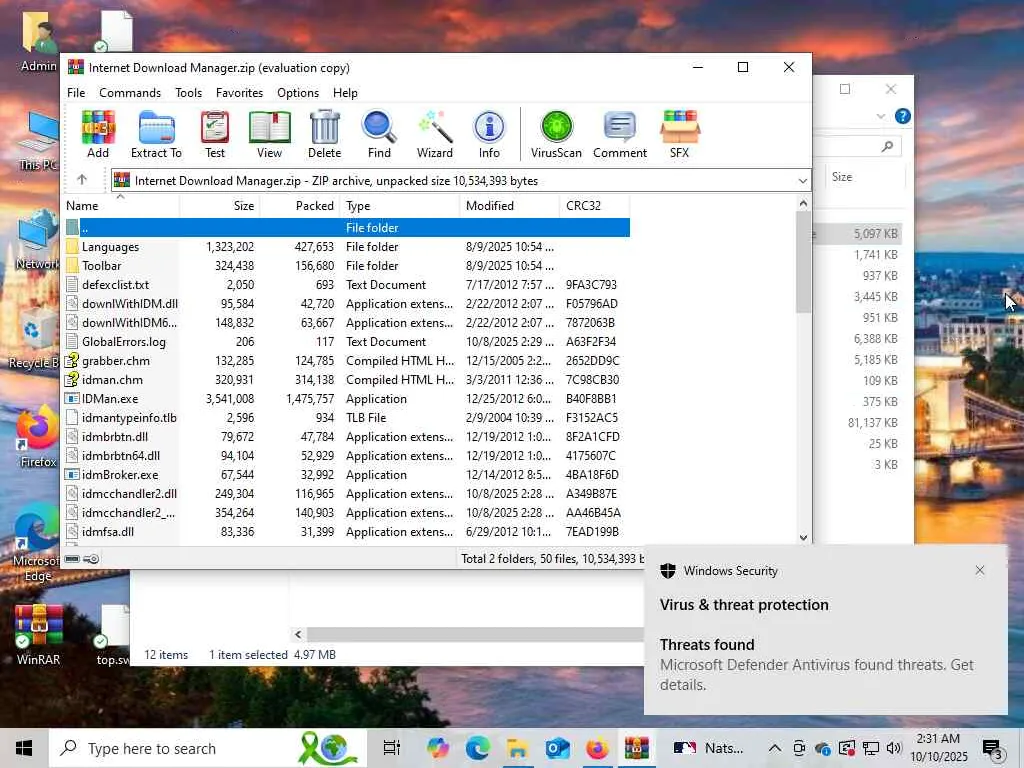Open the Extract To tool
1024x768 pixels.
click(156, 135)
